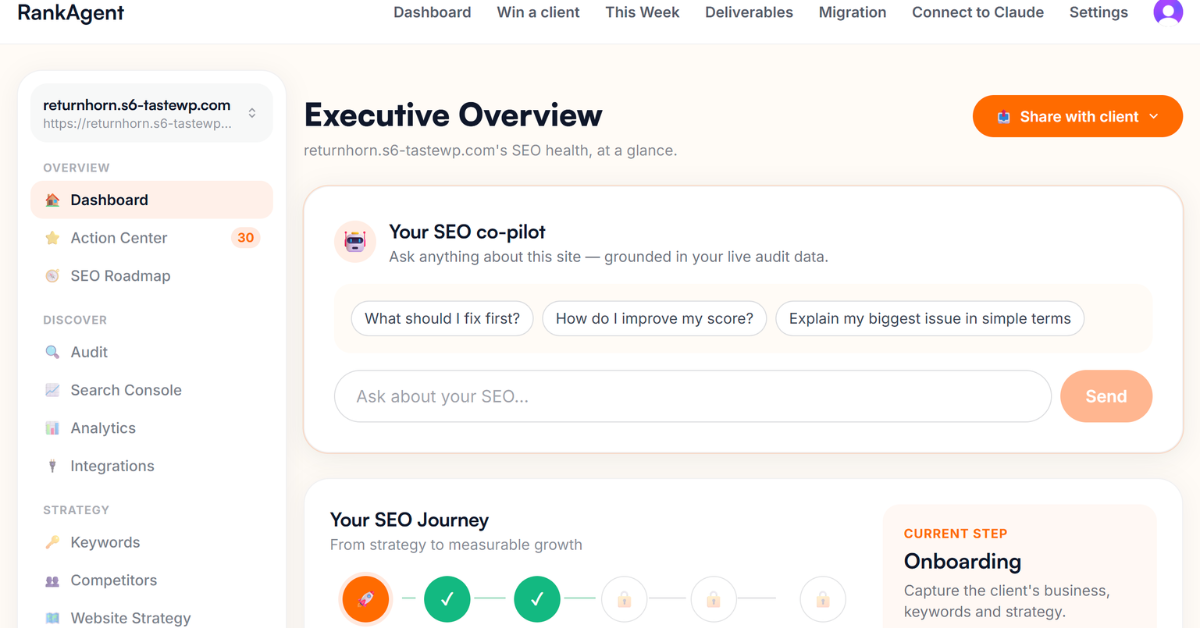Viewport: 1200px width, 628px height.
Task: Click the Action Center star icon
Action: 52,238
